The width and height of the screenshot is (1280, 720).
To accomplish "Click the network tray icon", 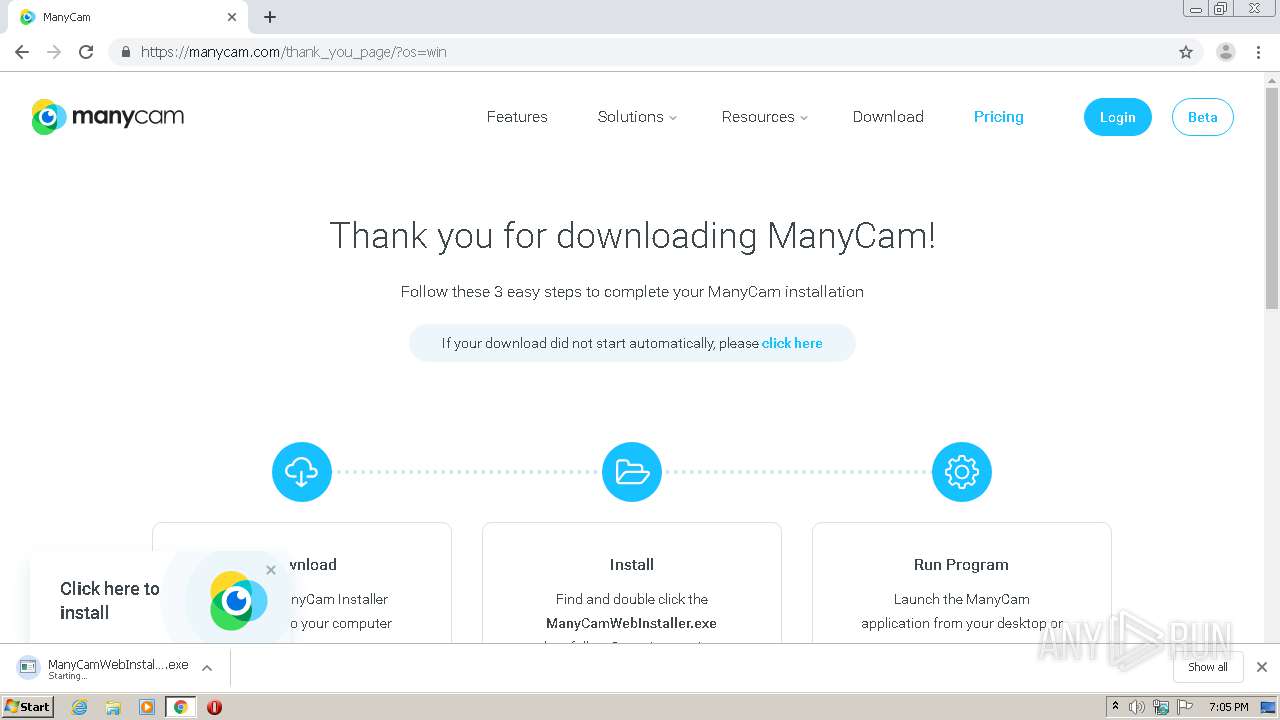I will tap(1161, 707).
